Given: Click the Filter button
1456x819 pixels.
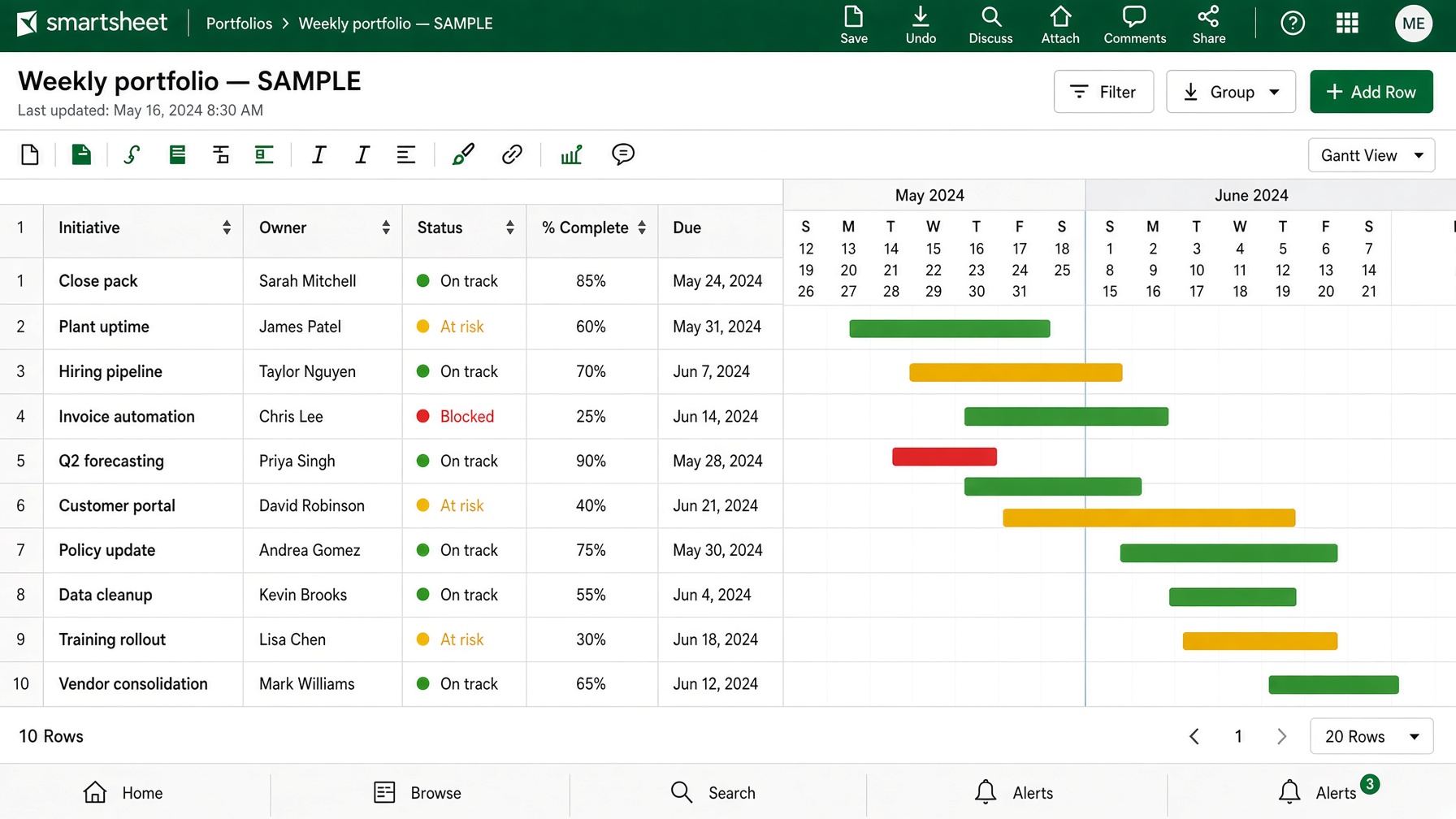Looking at the screenshot, I should (1103, 92).
